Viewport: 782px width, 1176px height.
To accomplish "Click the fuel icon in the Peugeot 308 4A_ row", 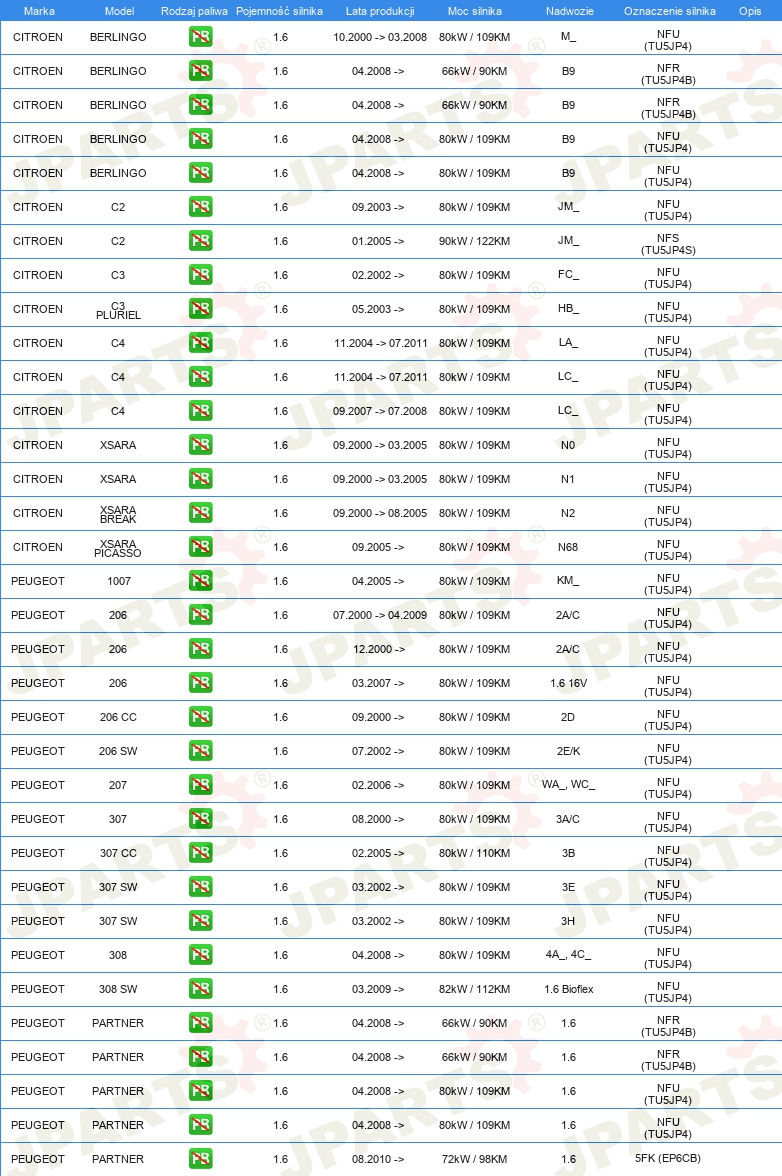I will click(x=200, y=955).
